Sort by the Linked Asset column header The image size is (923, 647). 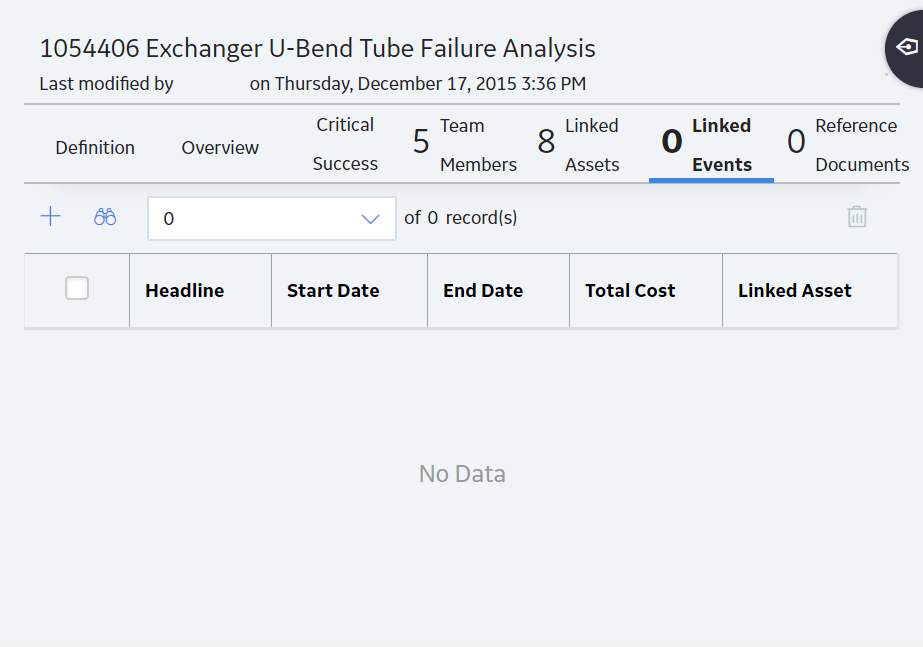(x=795, y=290)
